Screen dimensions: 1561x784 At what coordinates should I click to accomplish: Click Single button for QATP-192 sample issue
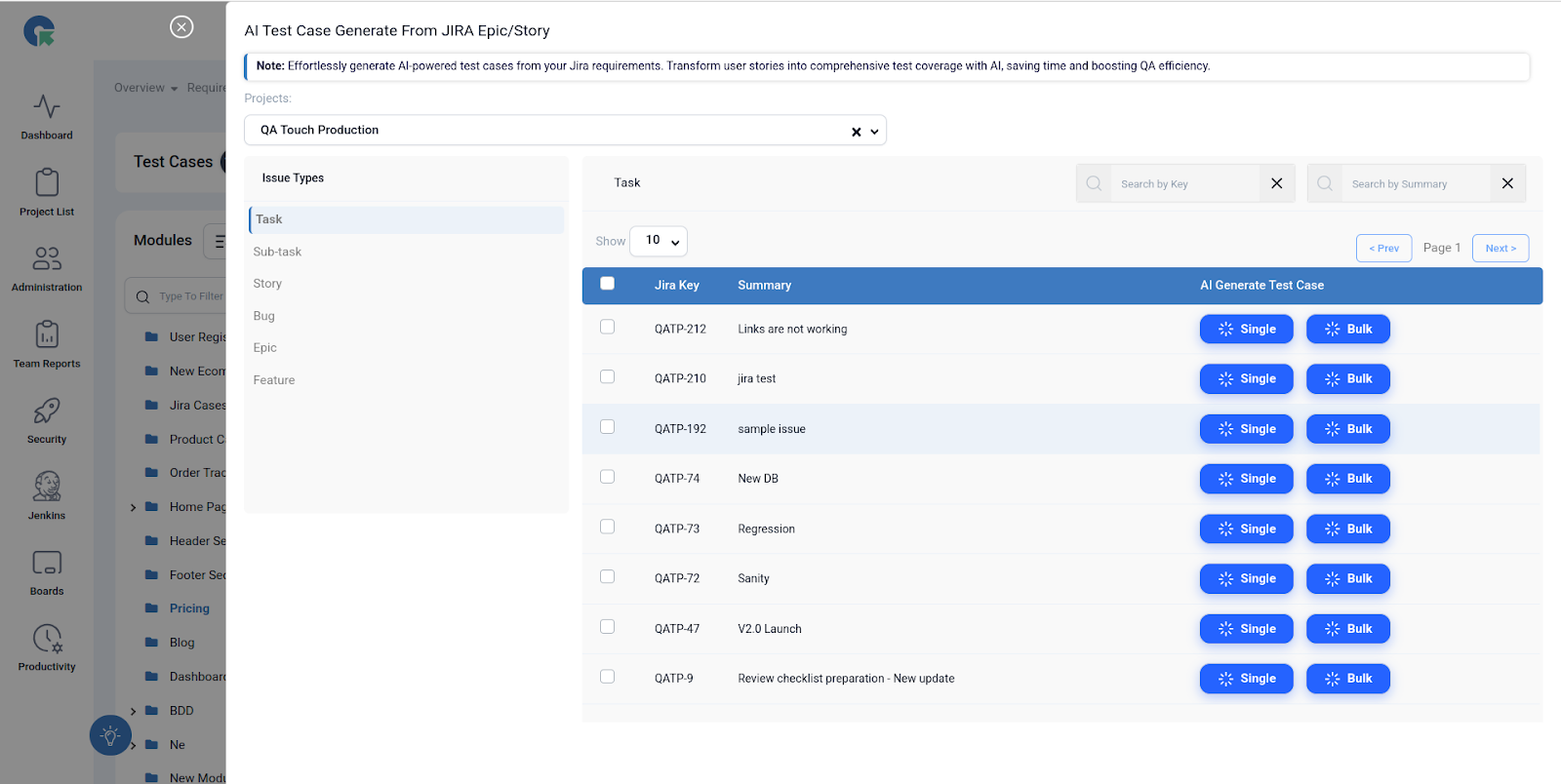1246,429
